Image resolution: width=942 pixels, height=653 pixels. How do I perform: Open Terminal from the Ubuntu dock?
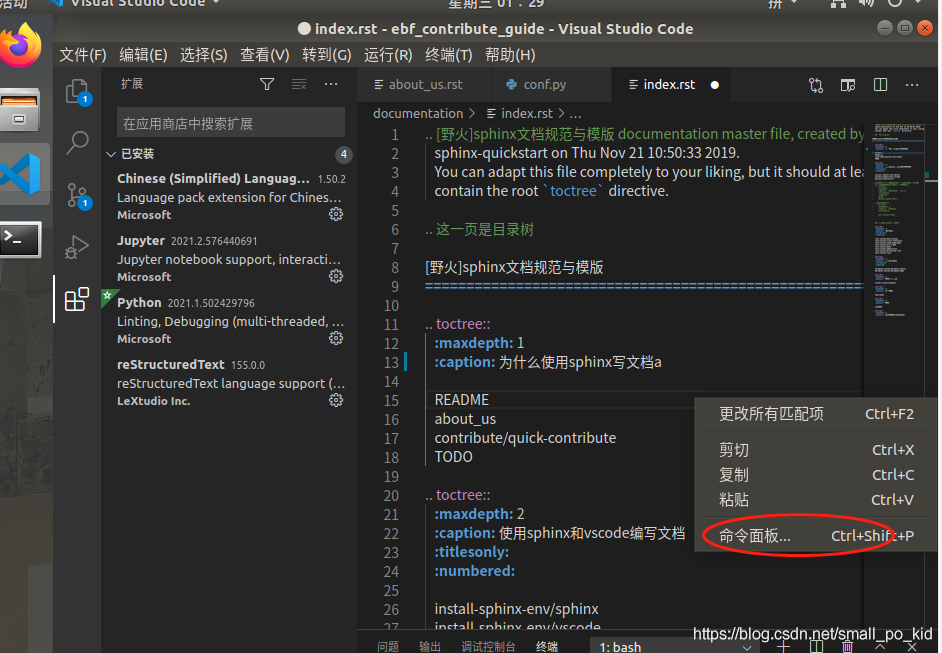[x=20, y=240]
